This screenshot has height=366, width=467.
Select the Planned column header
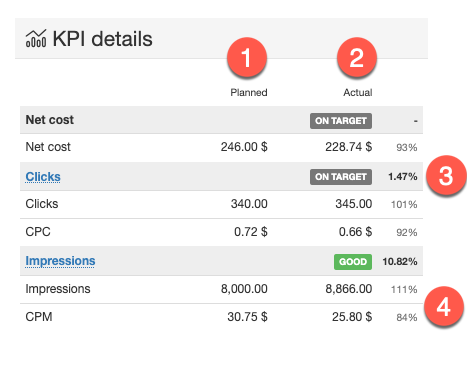(x=249, y=92)
